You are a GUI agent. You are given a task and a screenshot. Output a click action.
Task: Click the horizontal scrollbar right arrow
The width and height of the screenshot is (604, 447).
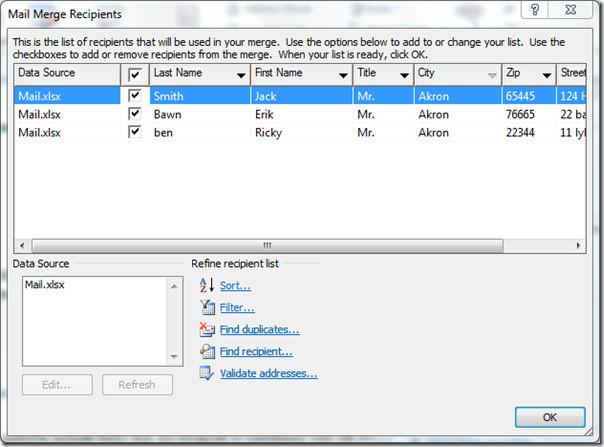(x=578, y=245)
